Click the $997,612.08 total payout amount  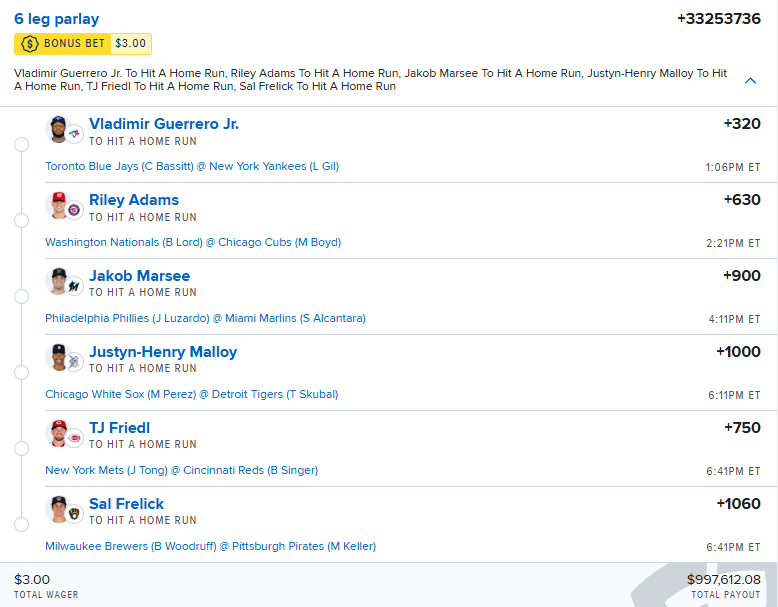[x=724, y=579]
